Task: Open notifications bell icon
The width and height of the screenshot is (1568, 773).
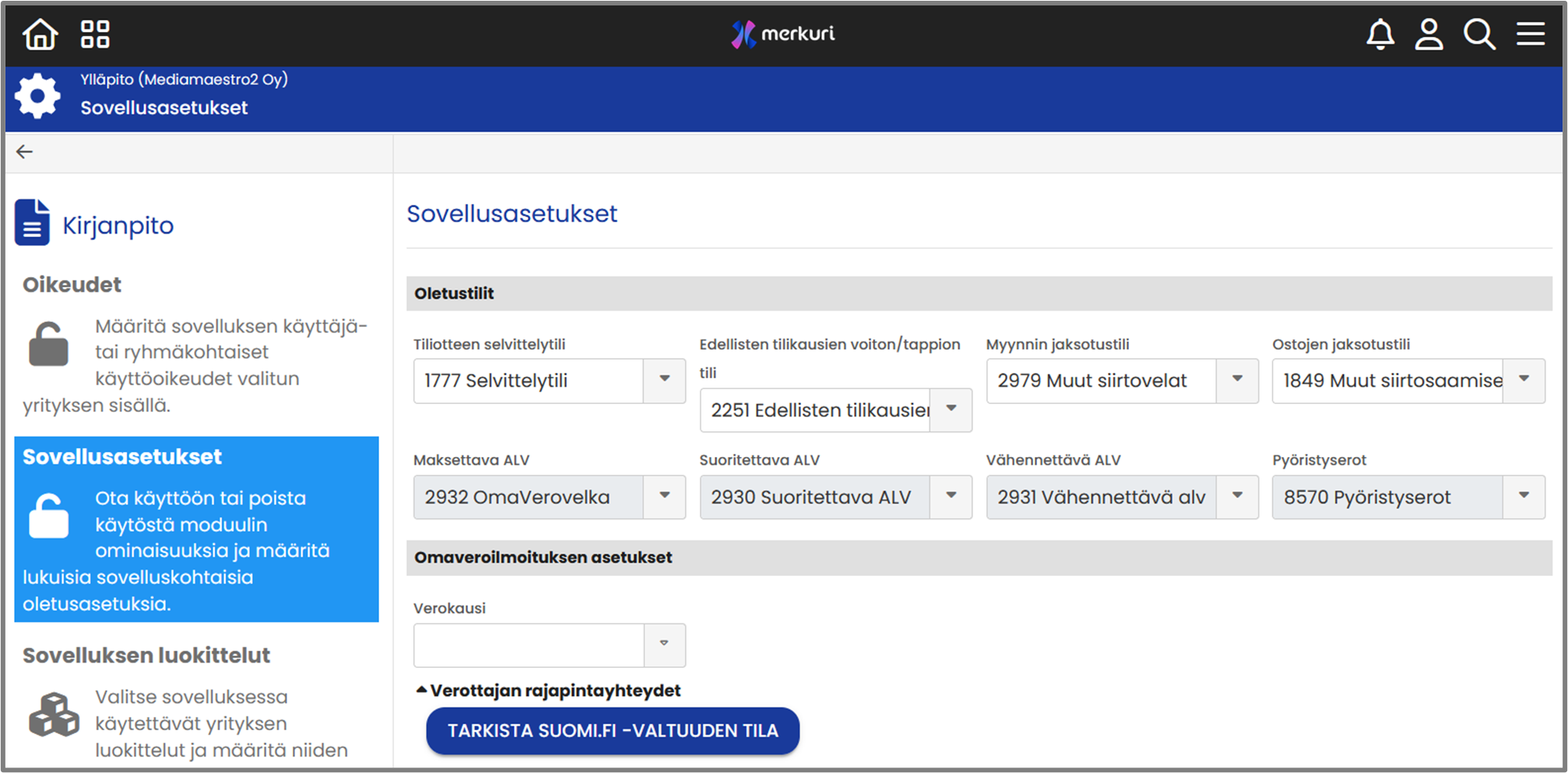Action: tap(1380, 34)
